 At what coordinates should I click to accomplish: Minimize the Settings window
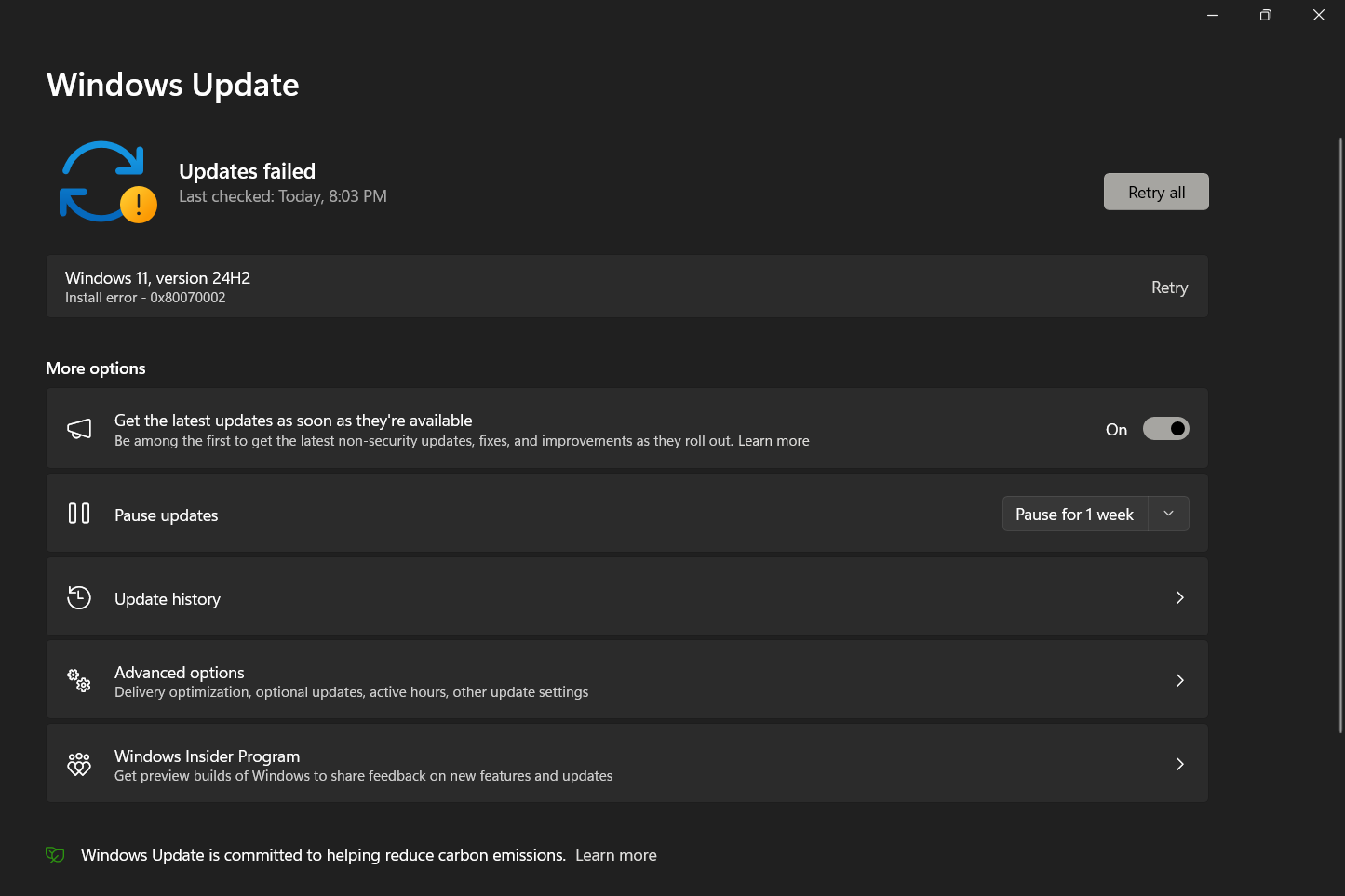(1213, 15)
